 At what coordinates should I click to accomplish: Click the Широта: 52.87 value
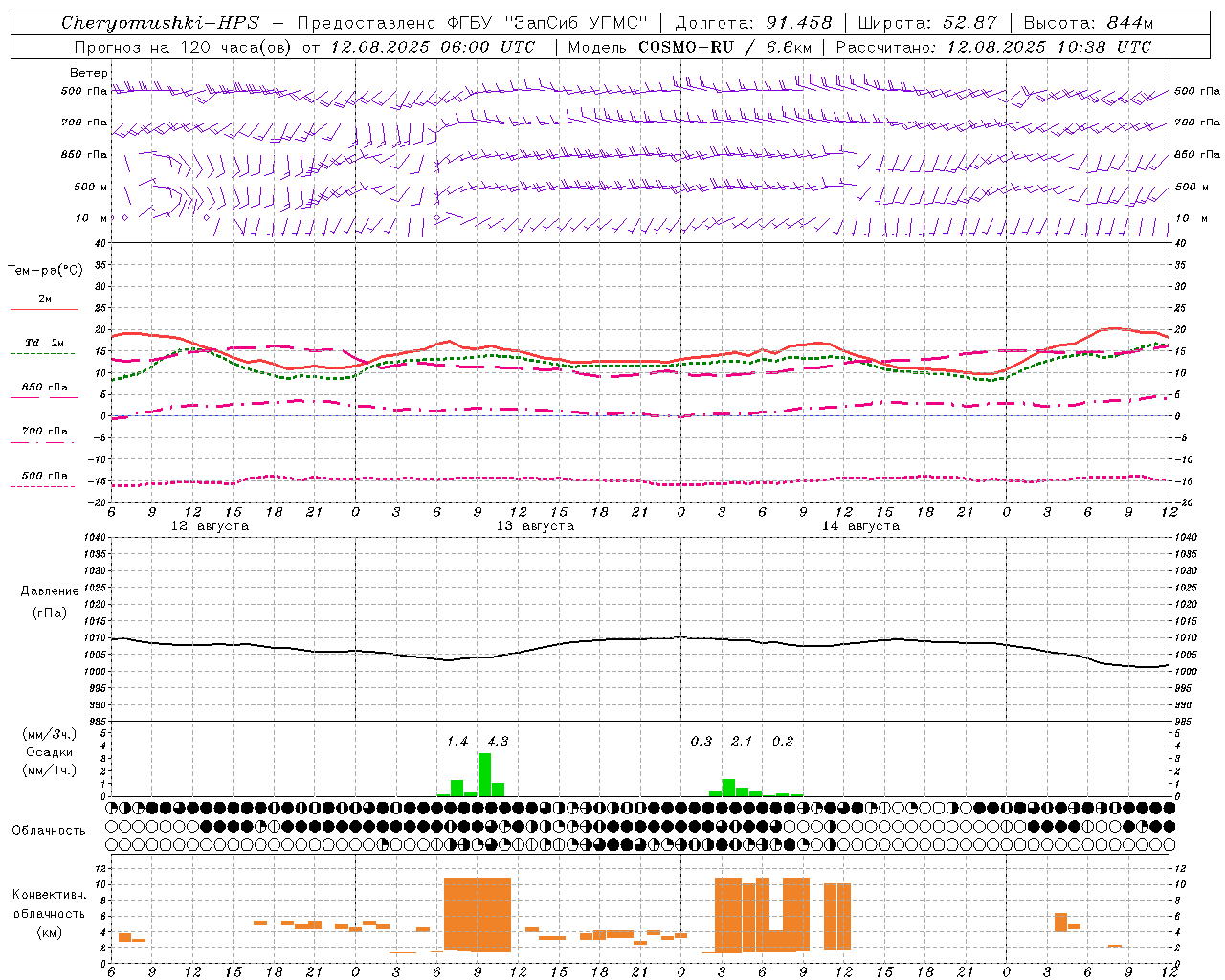[x=927, y=23]
